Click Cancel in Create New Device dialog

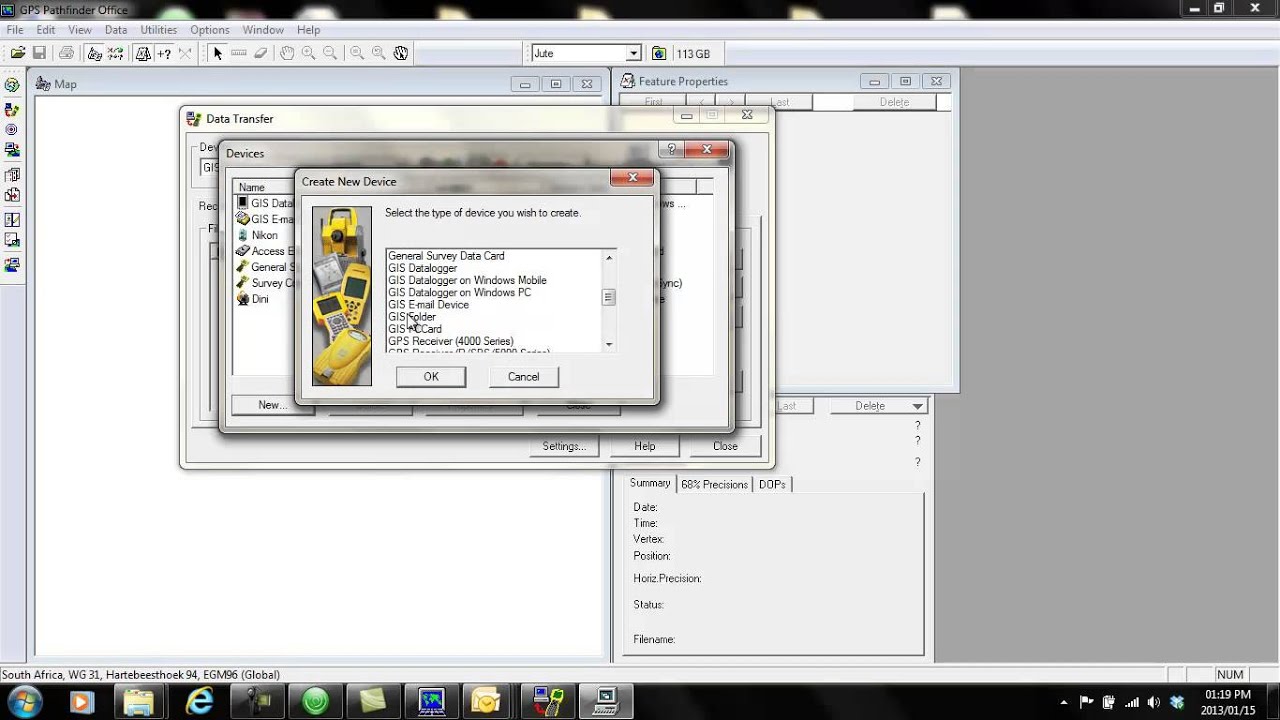point(523,377)
